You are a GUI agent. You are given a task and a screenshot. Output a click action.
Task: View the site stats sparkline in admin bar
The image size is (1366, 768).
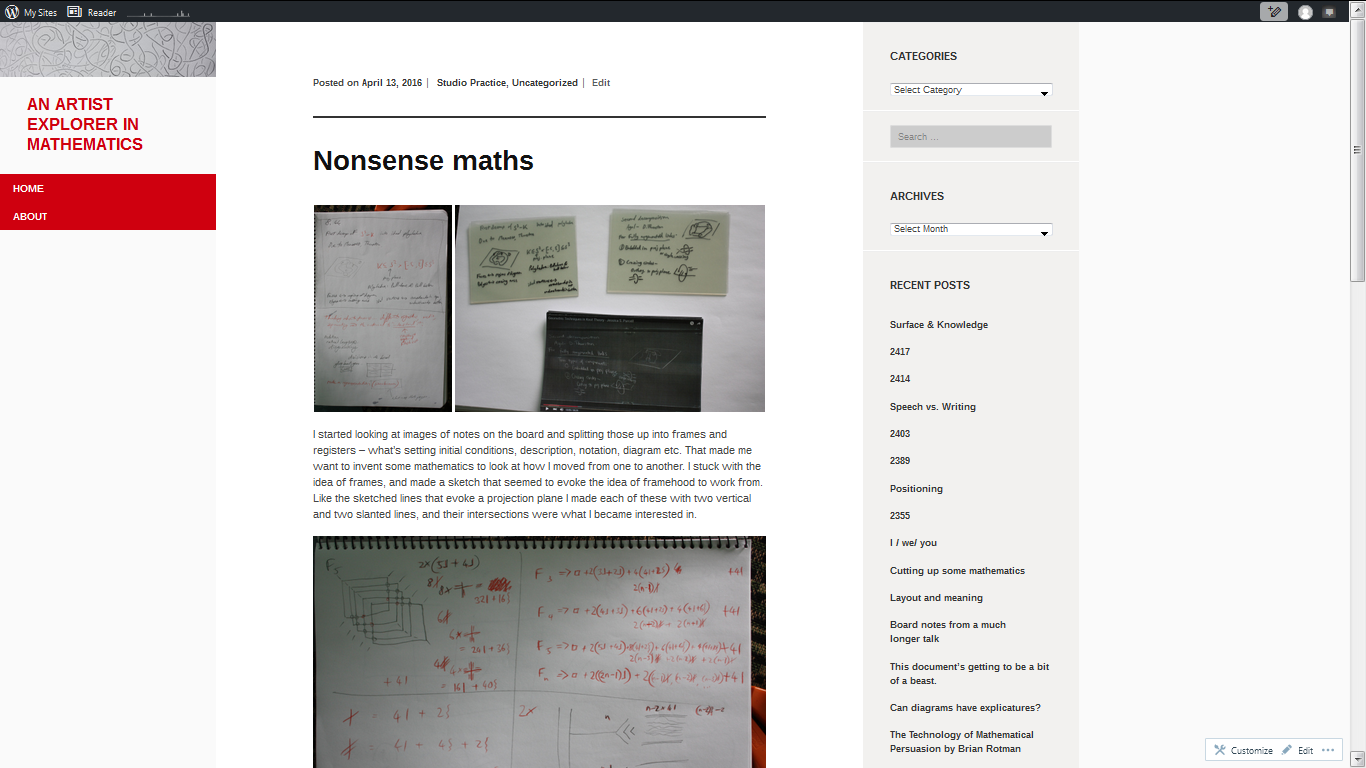158,13
